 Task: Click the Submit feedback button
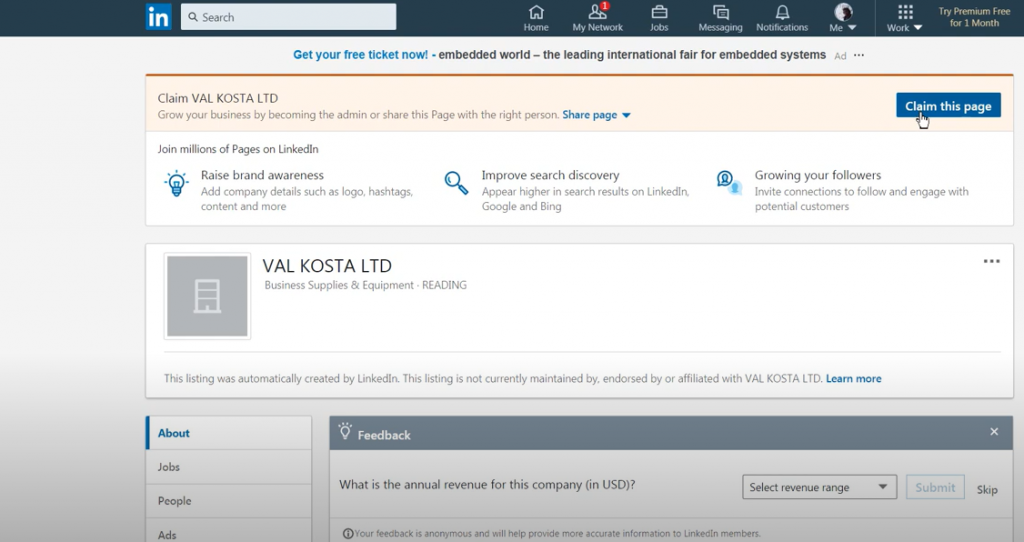pyautogui.click(x=935, y=487)
